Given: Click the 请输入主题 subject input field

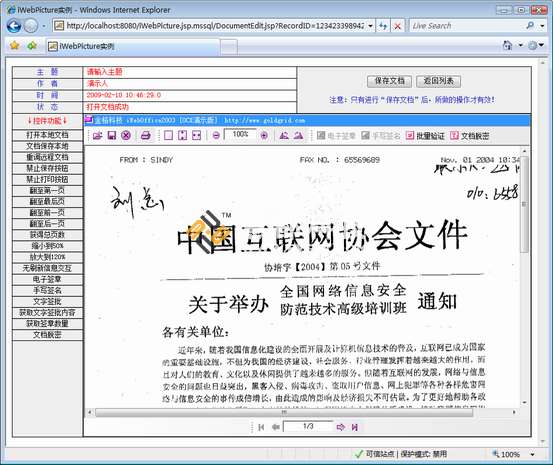Looking at the screenshot, I should [x=190, y=72].
